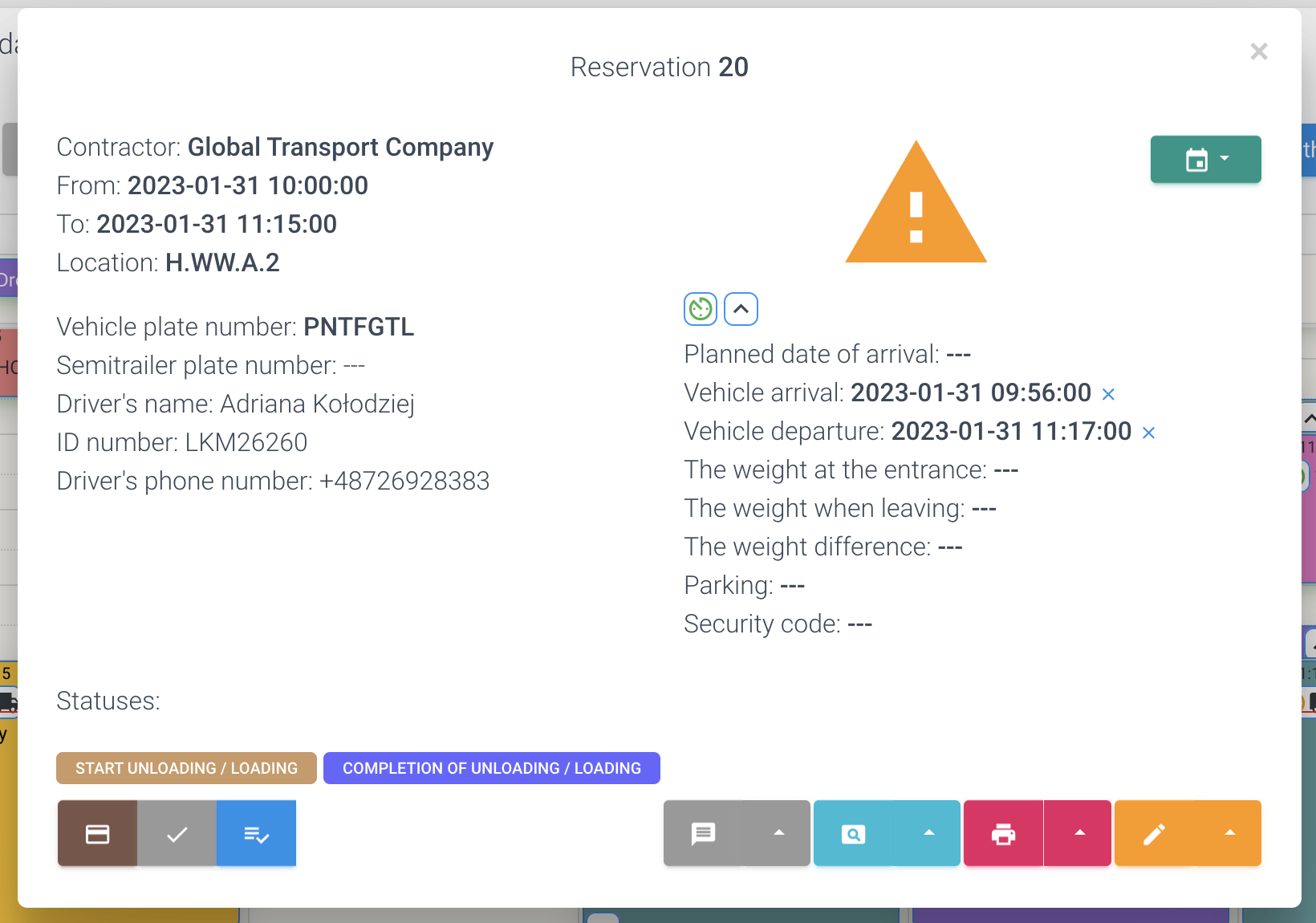The width and height of the screenshot is (1316, 923).
Task: Open comments with the speech bubble icon
Action: click(x=703, y=834)
